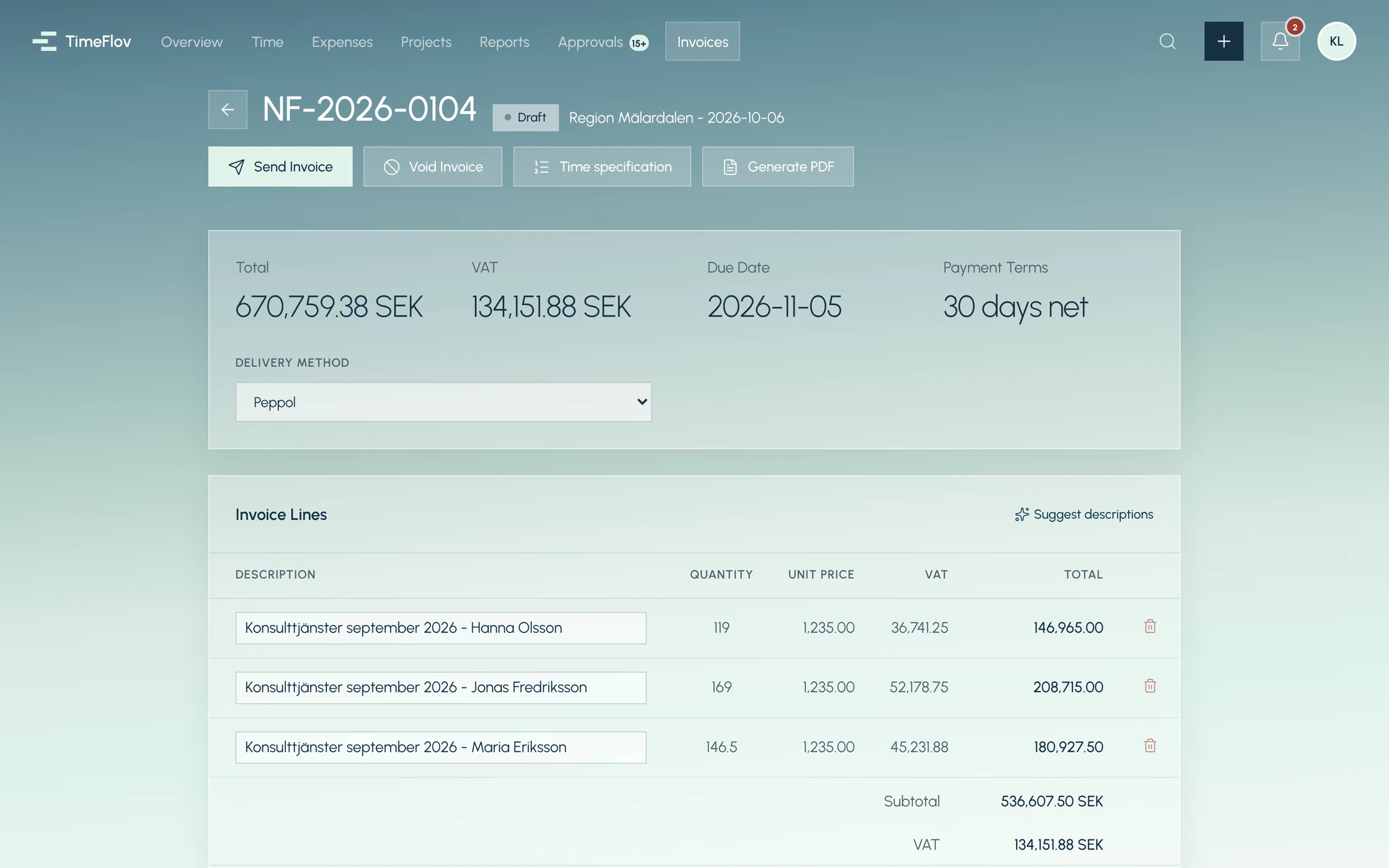Delete the Hanna Olsson invoice line
The width and height of the screenshot is (1389, 868).
coord(1150,627)
